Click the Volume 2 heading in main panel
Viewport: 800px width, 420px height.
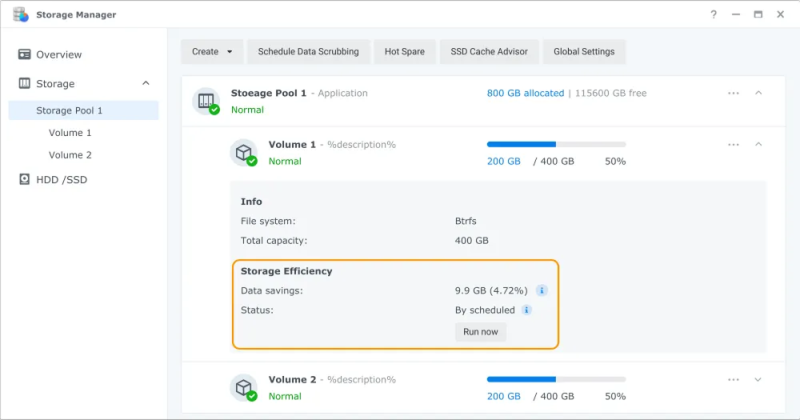pos(292,379)
